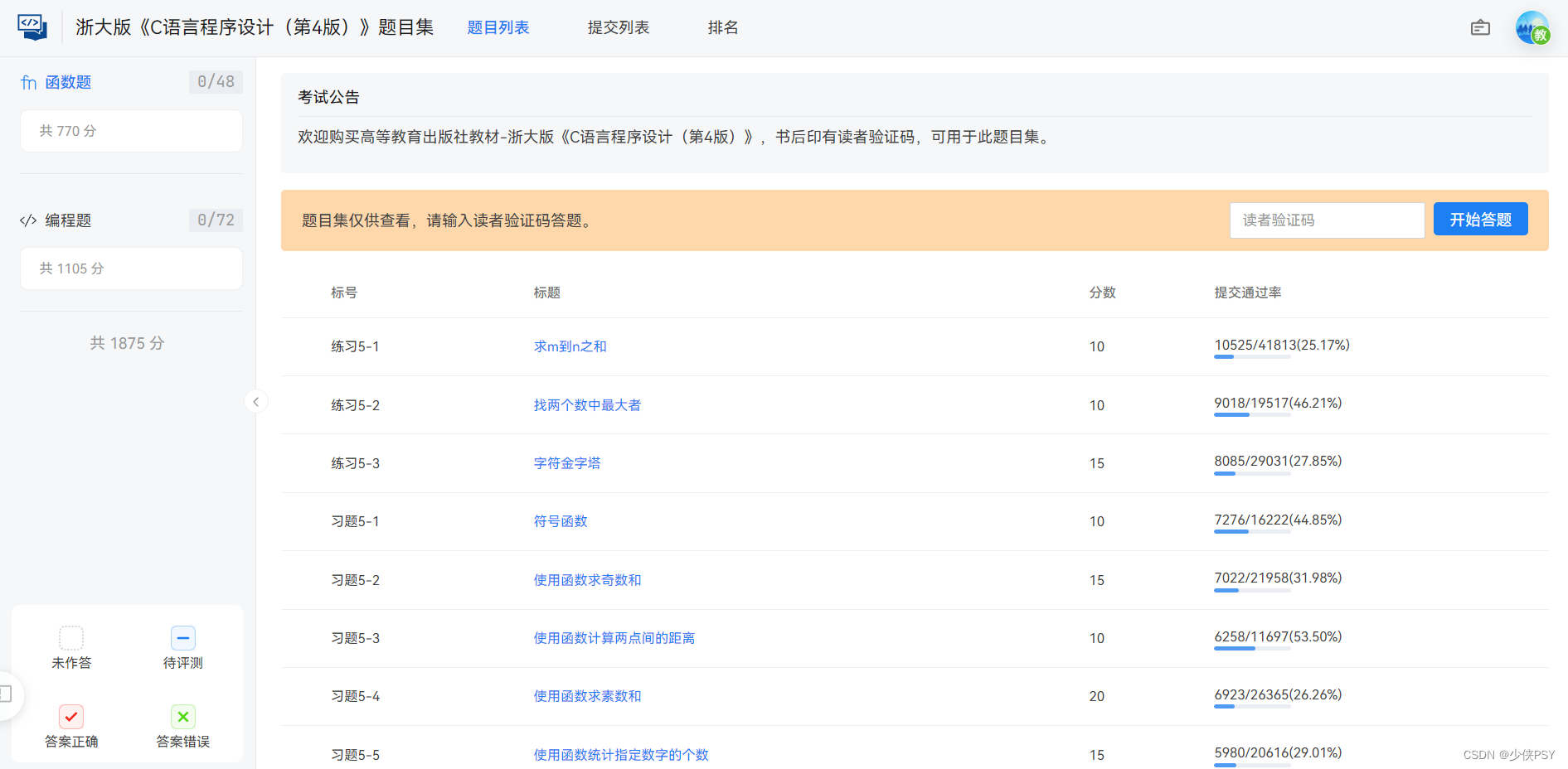Collapse the left sidebar with the chevron
1568x769 pixels.
pyautogui.click(x=256, y=401)
